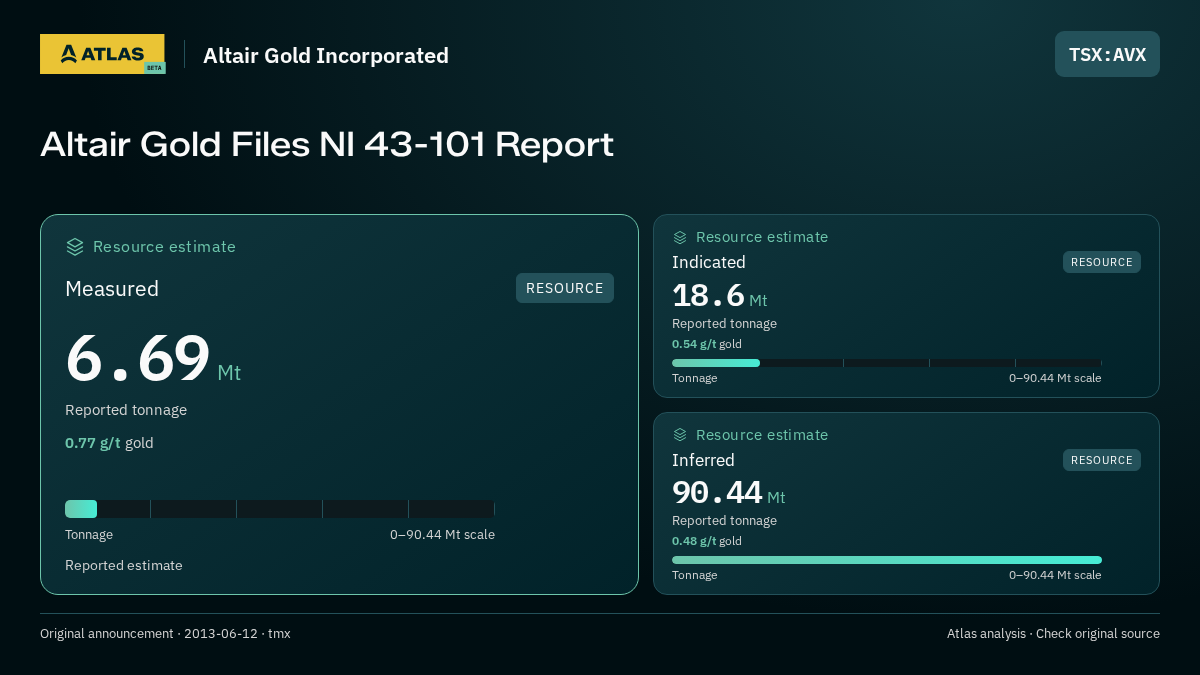
Task: Click the Reported estimate caption
Action: (124, 565)
